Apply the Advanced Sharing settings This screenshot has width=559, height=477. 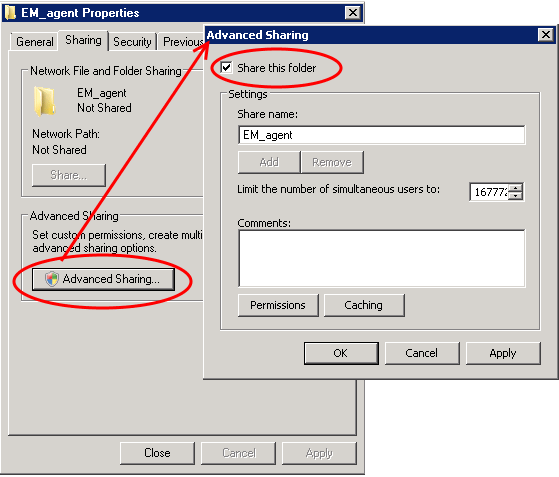[x=503, y=353]
